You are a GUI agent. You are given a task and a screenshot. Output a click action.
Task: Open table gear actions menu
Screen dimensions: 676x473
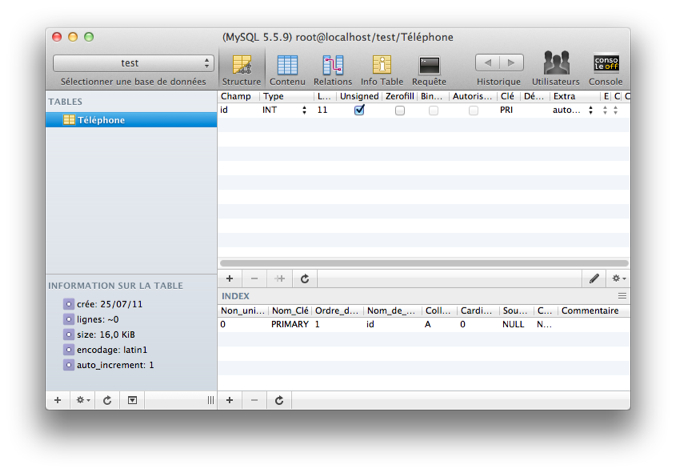pyautogui.click(x=83, y=400)
